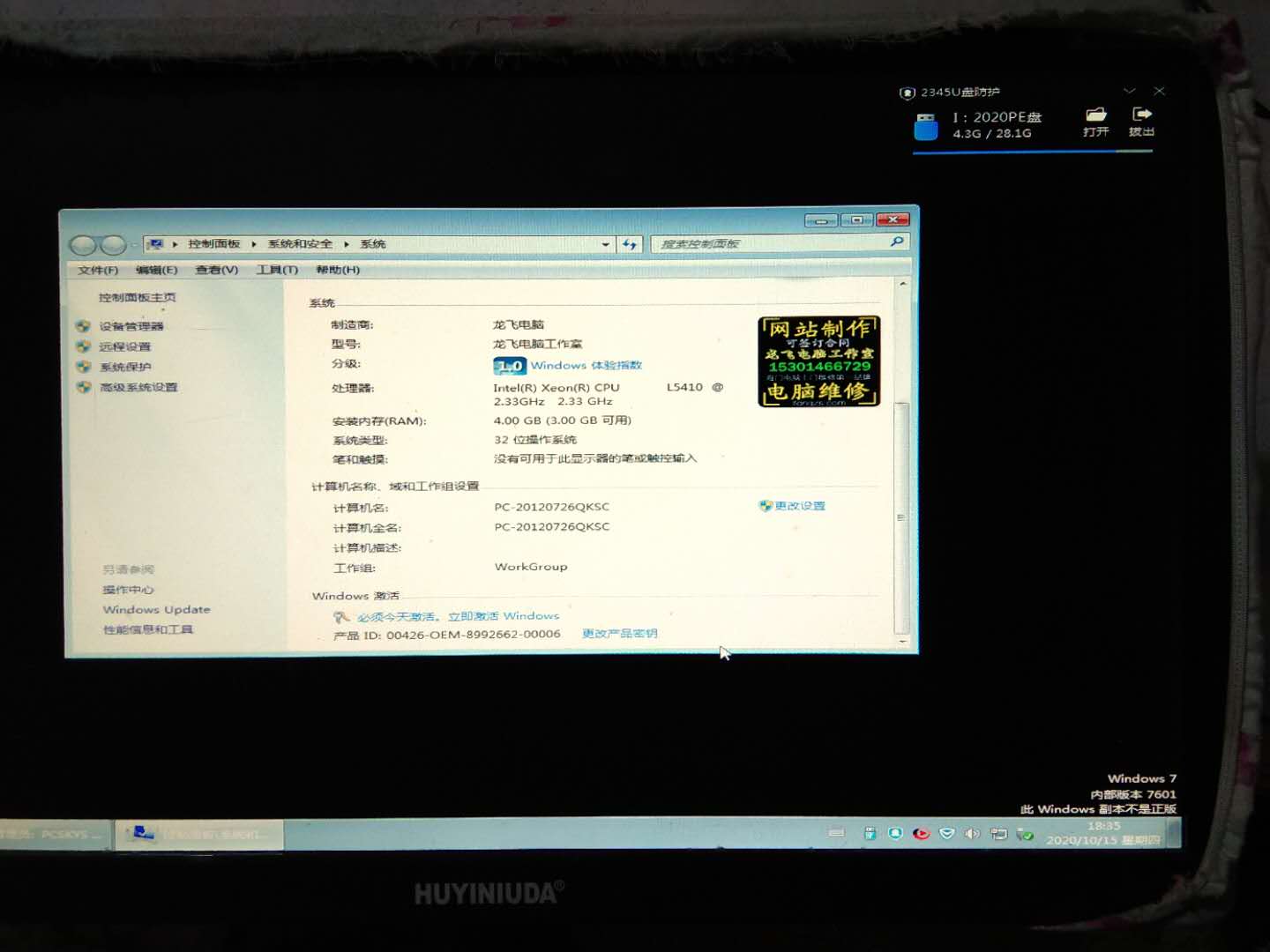This screenshot has width=1270, height=952.
Task: Click the volume speaker tray icon
Action: [972, 834]
